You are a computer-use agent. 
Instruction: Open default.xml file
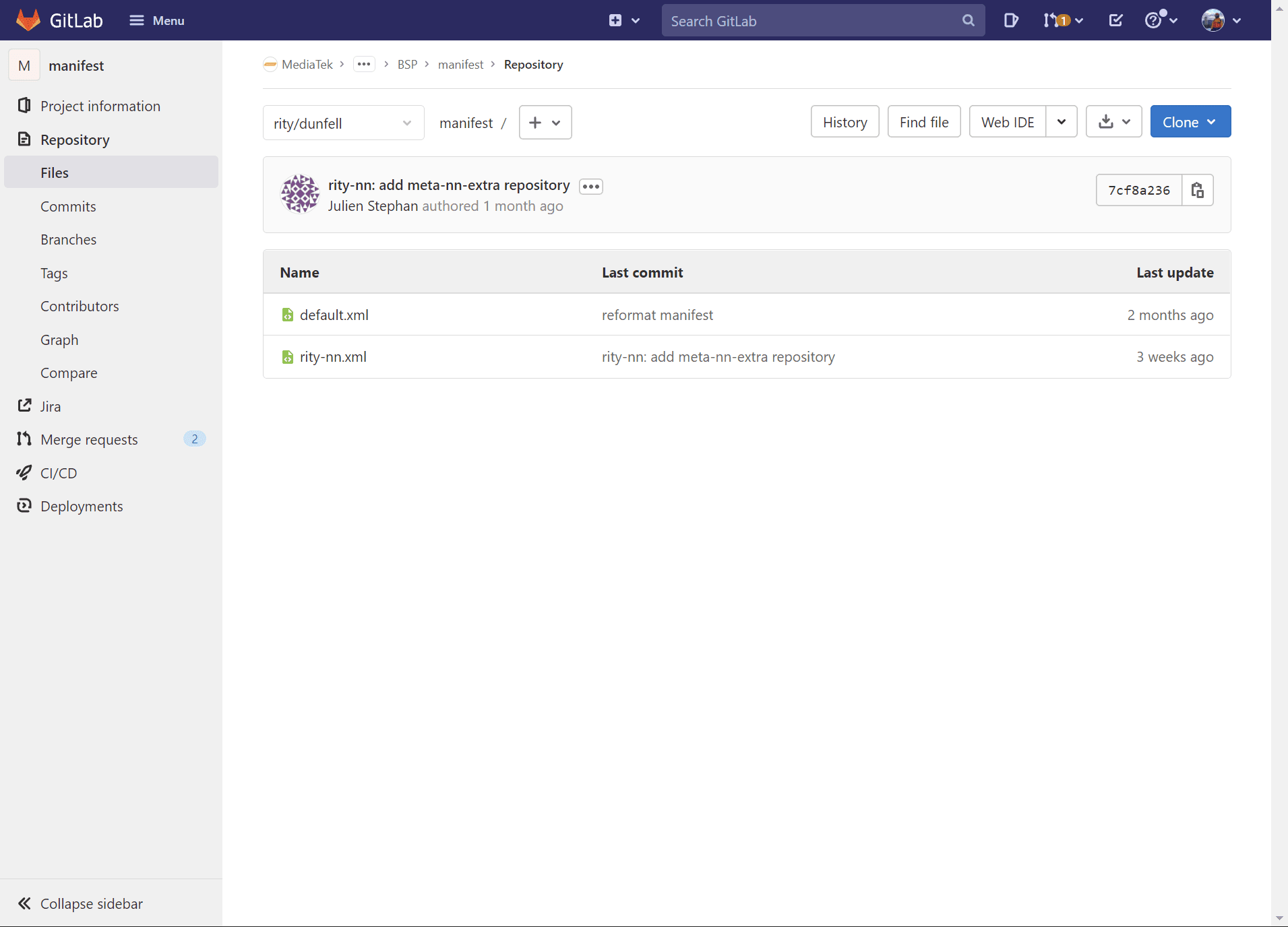[334, 315]
